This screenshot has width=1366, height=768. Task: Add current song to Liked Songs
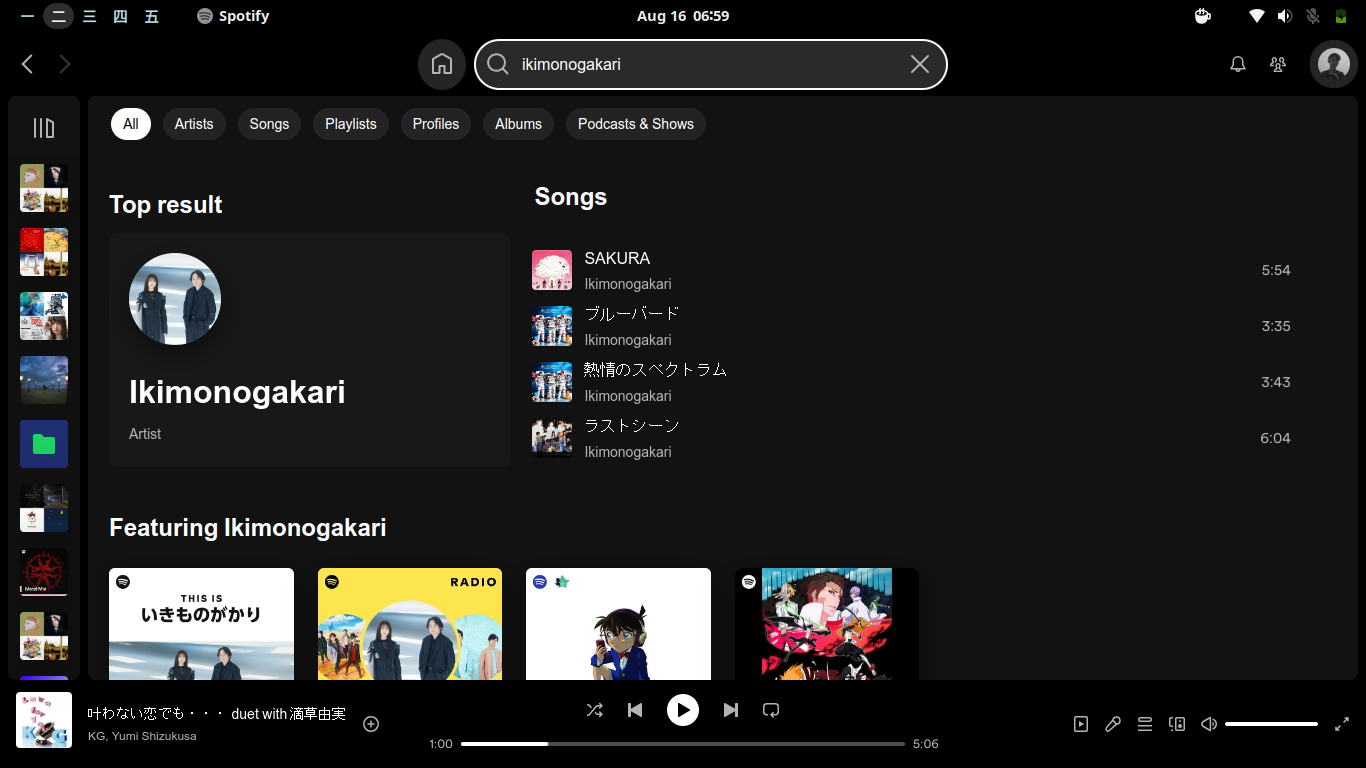[371, 724]
